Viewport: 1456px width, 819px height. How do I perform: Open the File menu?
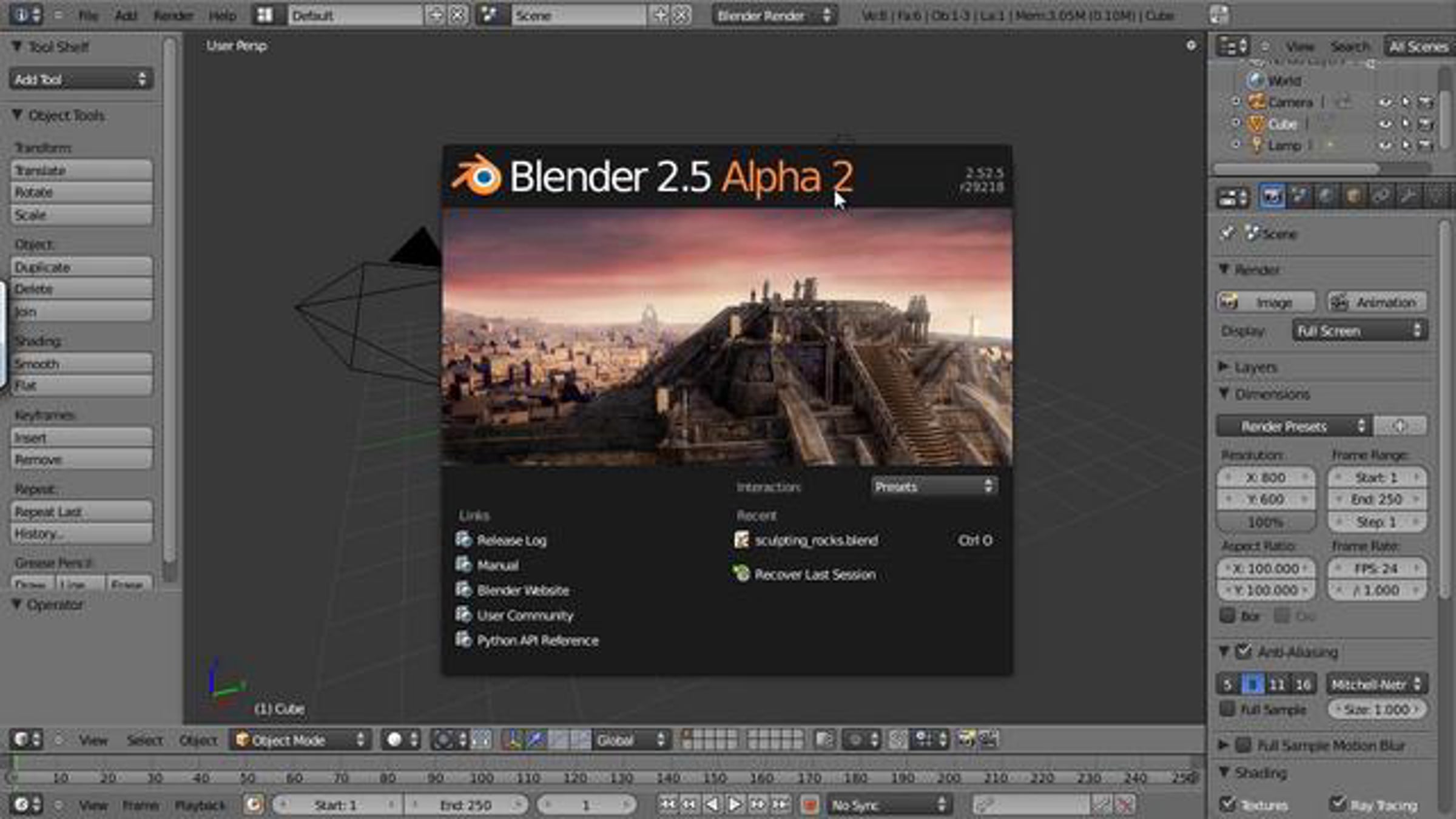click(89, 15)
